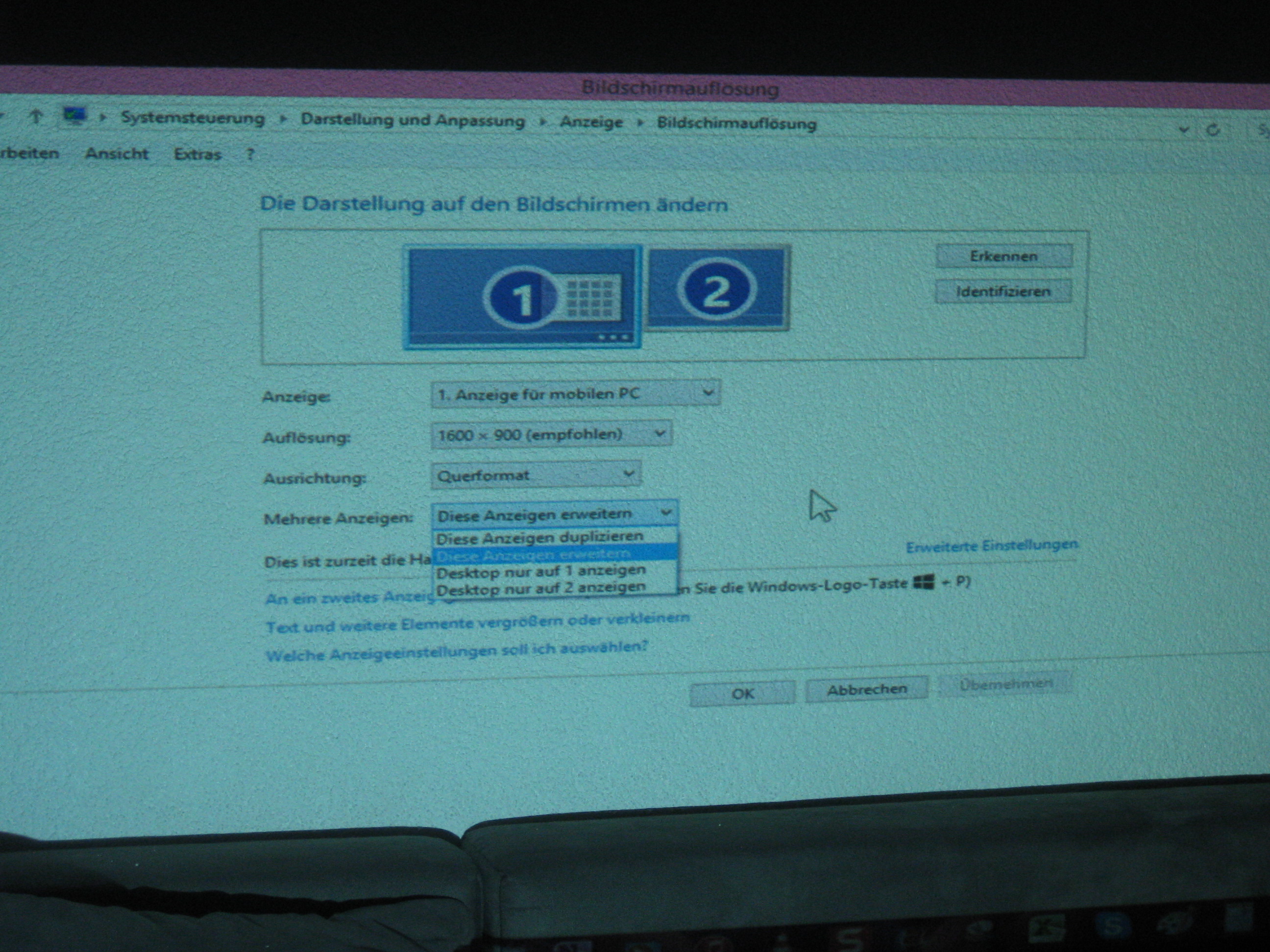Open the Erweiterte Einstellungen link
This screenshot has width=1270, height=952.
pos(992,545)
